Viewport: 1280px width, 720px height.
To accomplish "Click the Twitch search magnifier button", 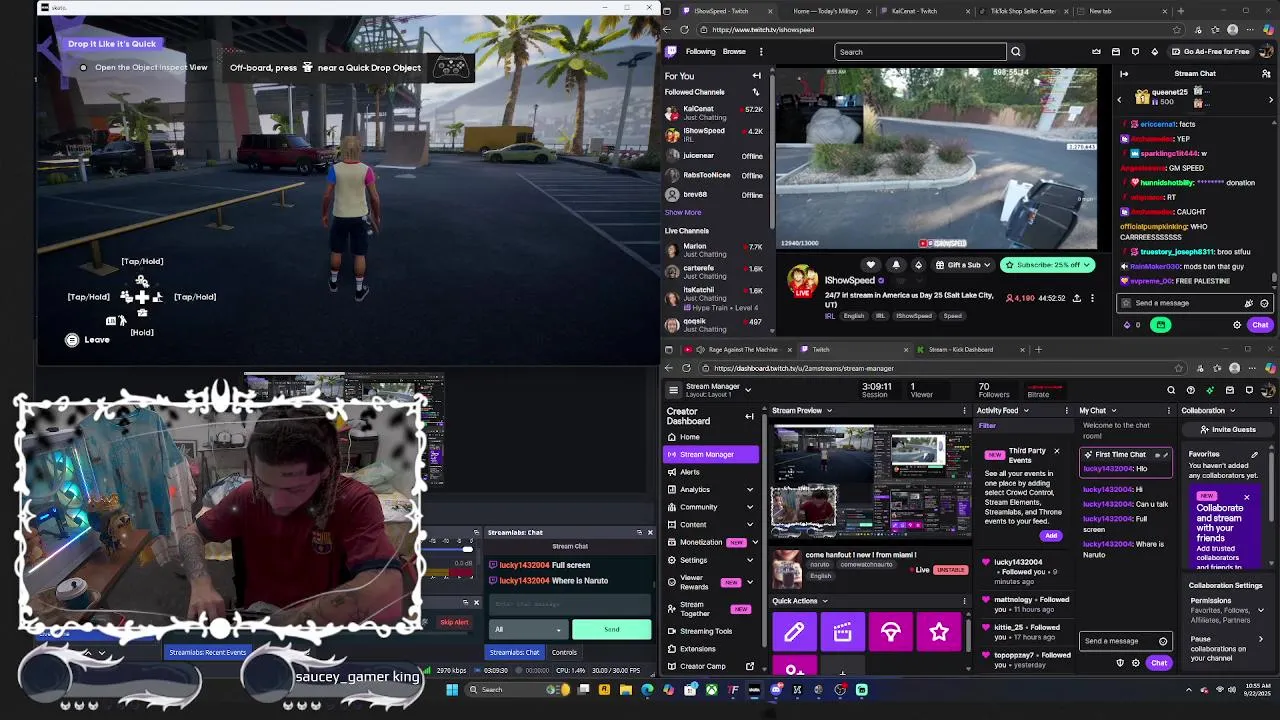I will [x=1016, y=52].
